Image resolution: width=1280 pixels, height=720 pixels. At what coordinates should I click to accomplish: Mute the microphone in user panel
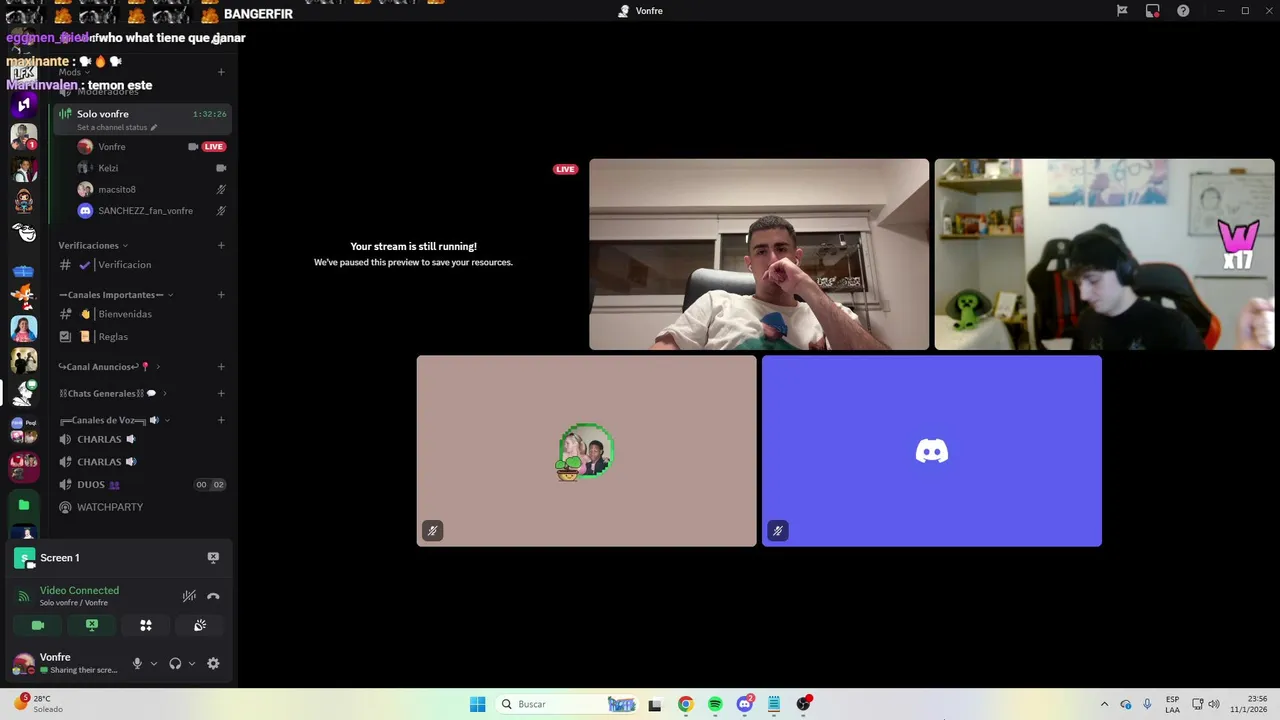click(x=137, y=663)
